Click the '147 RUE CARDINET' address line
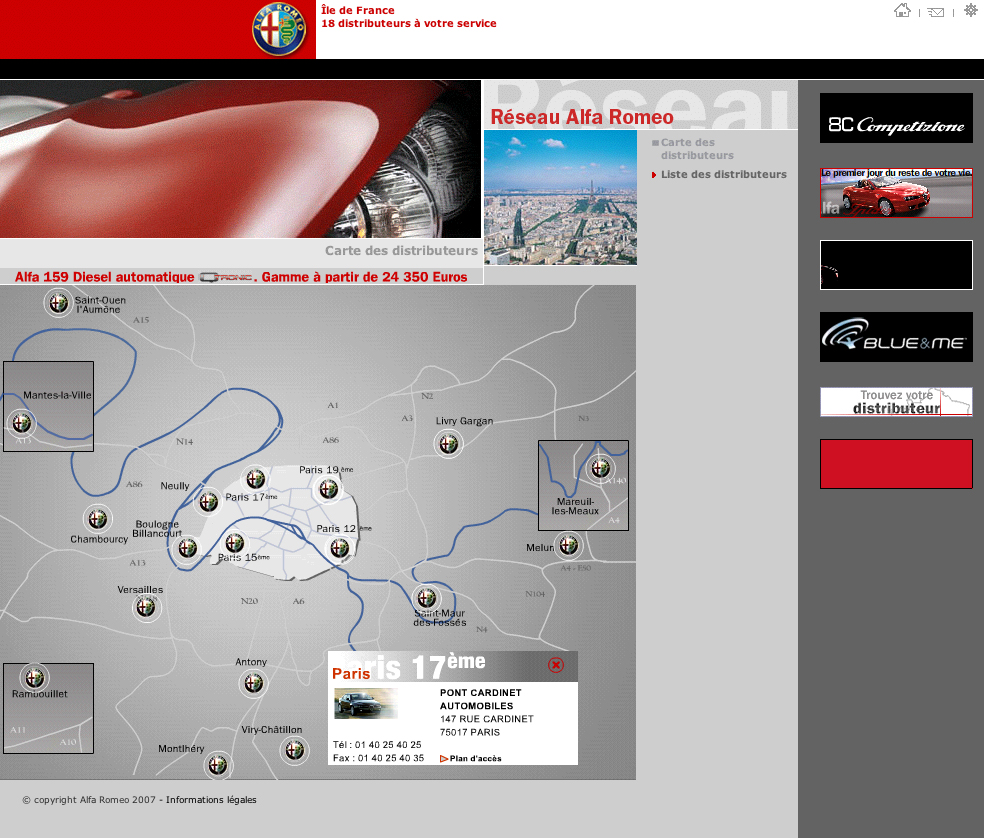Image resolution: width=984 pixels, height=838 pixels. pyautogui.click(x=486, y=719)
